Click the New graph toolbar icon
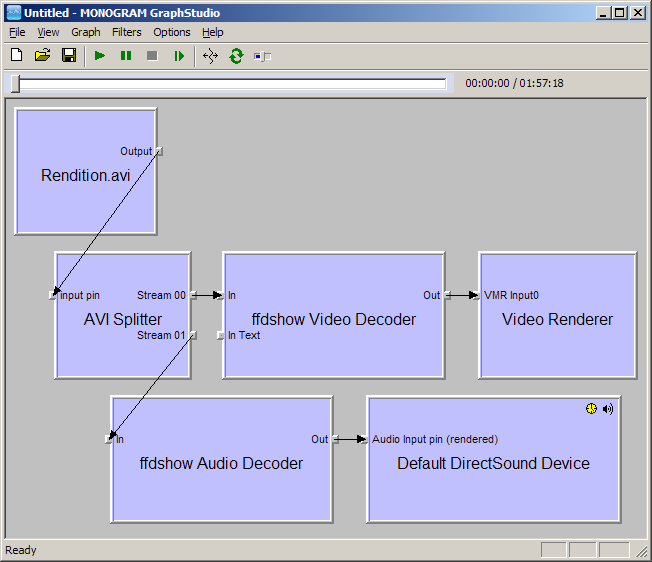 point(17,55)
